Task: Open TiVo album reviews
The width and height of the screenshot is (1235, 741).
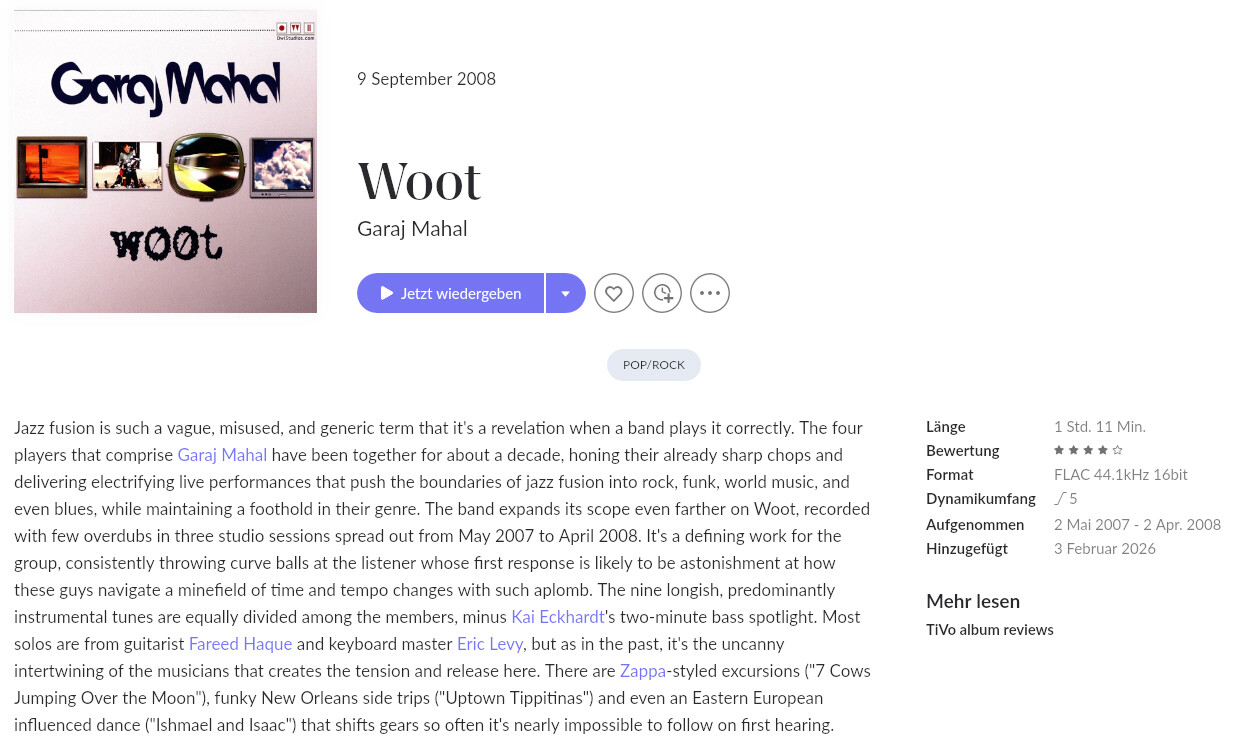Action: point(989,630)
